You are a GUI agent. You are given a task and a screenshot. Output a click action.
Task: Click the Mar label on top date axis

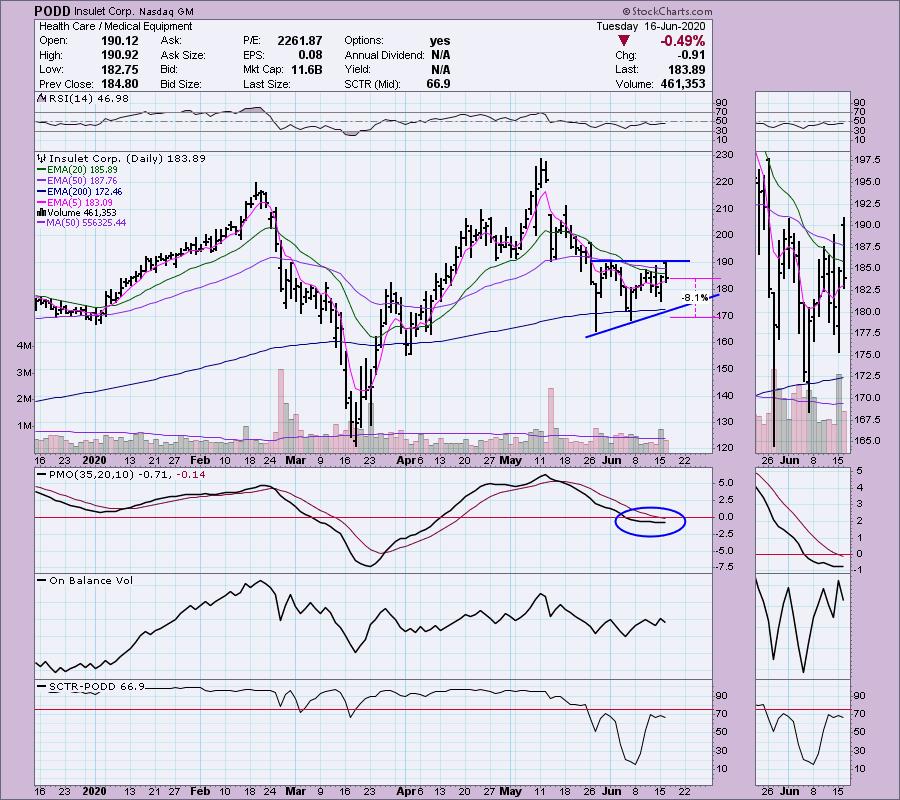(296, 460)
